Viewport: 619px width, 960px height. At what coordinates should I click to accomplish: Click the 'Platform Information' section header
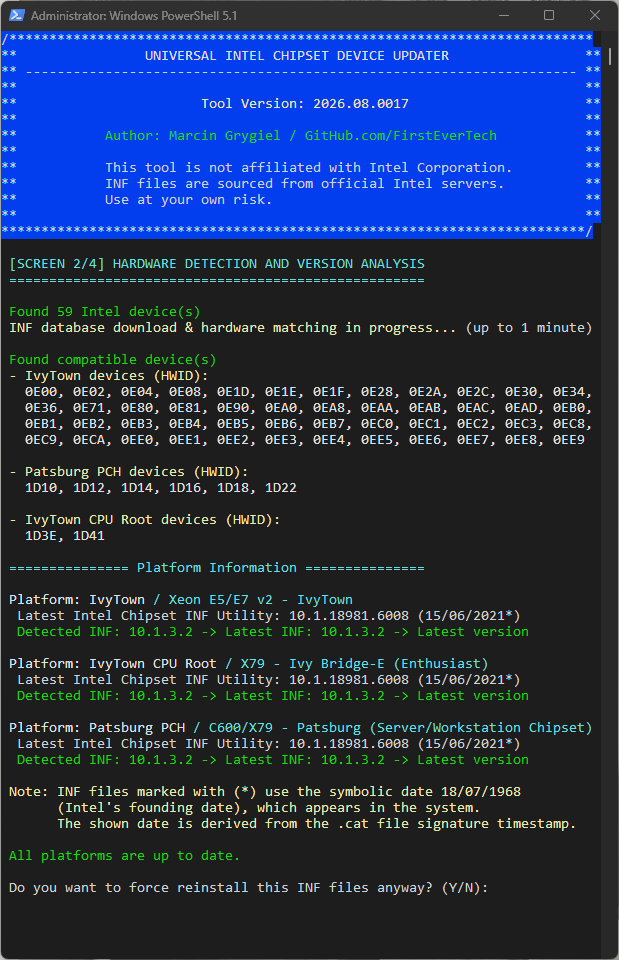coord(217,568)
